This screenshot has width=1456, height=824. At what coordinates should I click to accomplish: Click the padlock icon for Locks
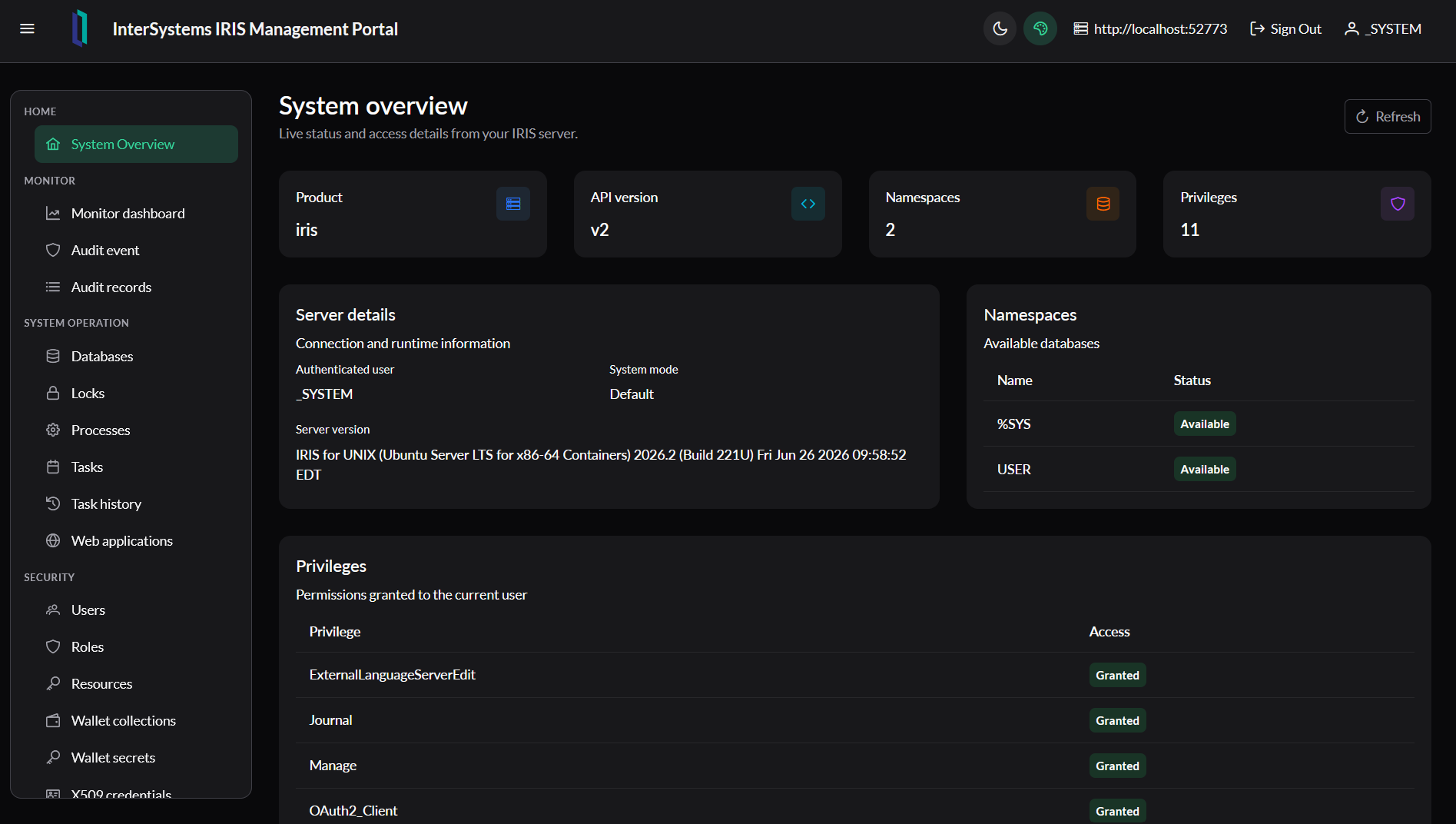point(53,394)
